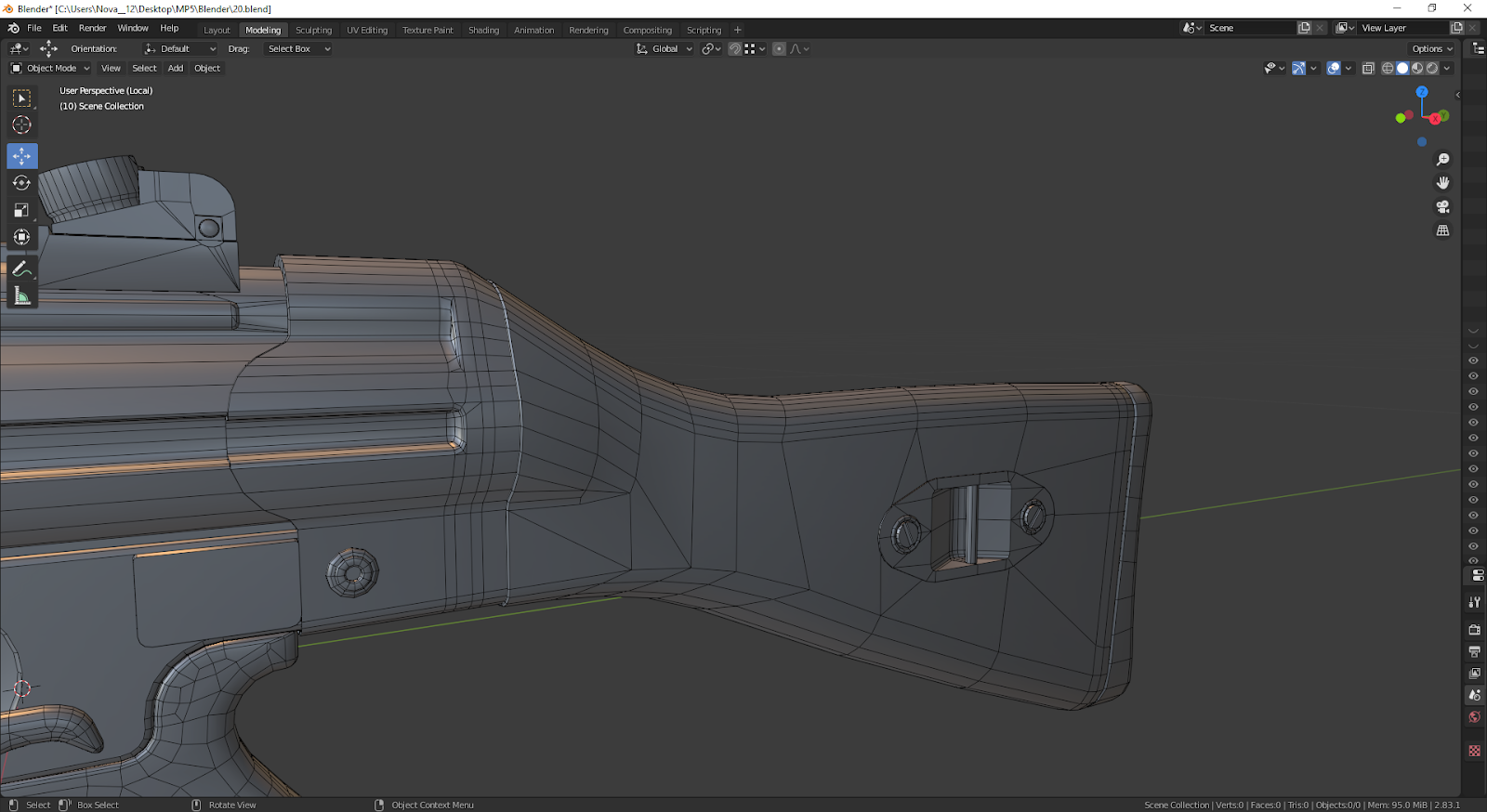Activate the 3D Cursor tool
Screen dimensions: 1487x812
coord(22,125)
